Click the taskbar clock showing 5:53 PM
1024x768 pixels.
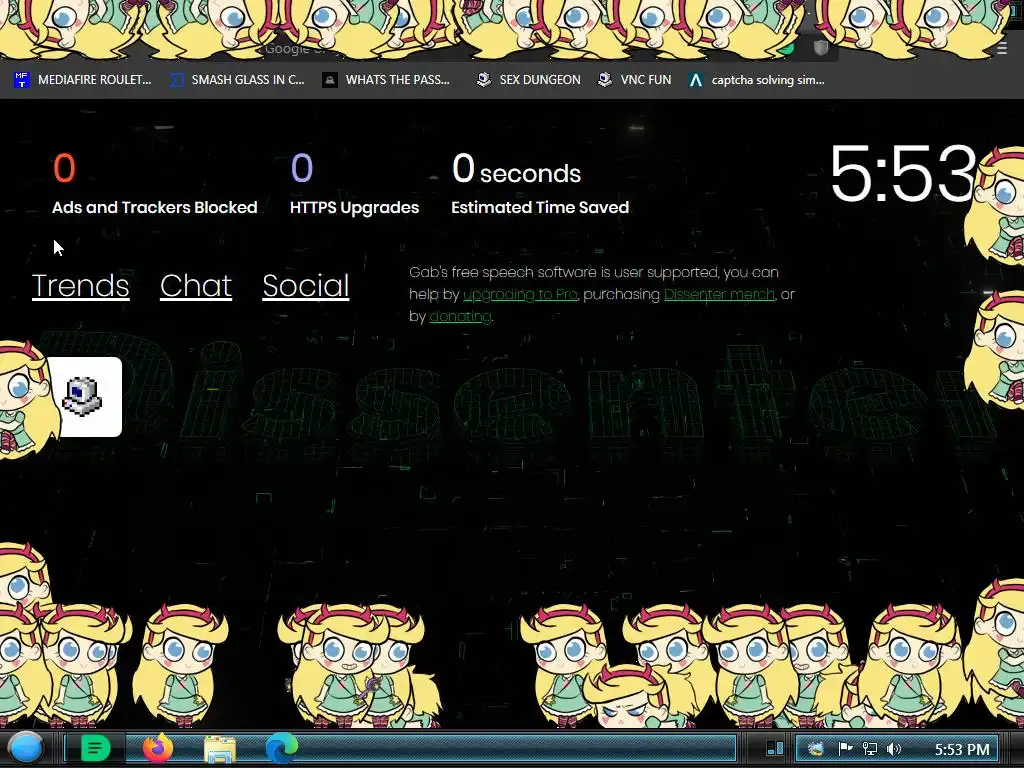point(962,750)
